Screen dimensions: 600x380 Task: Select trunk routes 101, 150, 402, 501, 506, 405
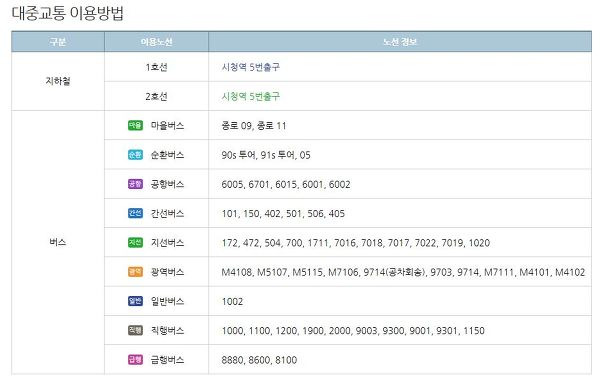coord(283,214)
